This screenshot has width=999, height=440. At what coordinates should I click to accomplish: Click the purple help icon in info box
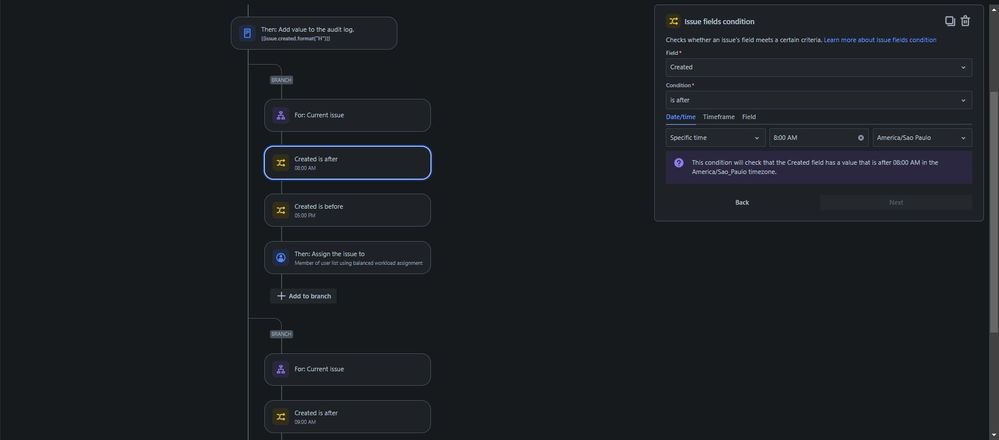pos(679,163)
